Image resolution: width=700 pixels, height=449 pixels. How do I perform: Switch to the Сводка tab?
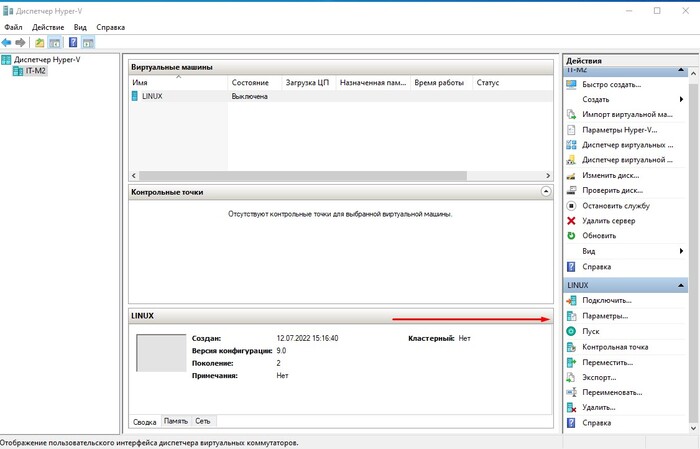[145, 422]
